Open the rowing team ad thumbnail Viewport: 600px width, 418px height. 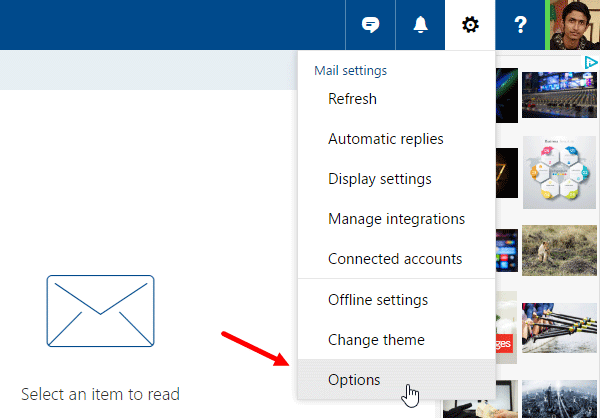pos(559,328)
